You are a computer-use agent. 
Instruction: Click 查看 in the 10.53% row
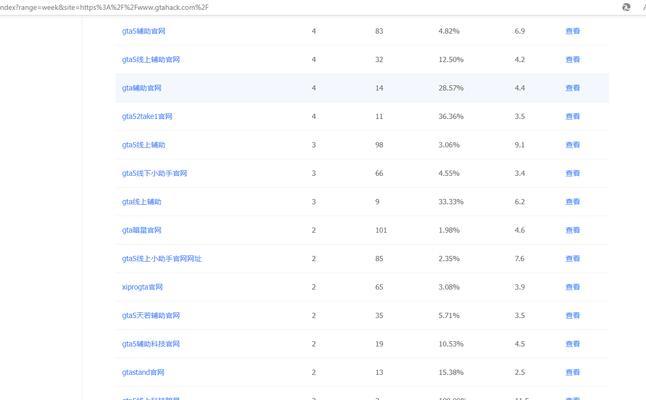(x=573, y=344)
